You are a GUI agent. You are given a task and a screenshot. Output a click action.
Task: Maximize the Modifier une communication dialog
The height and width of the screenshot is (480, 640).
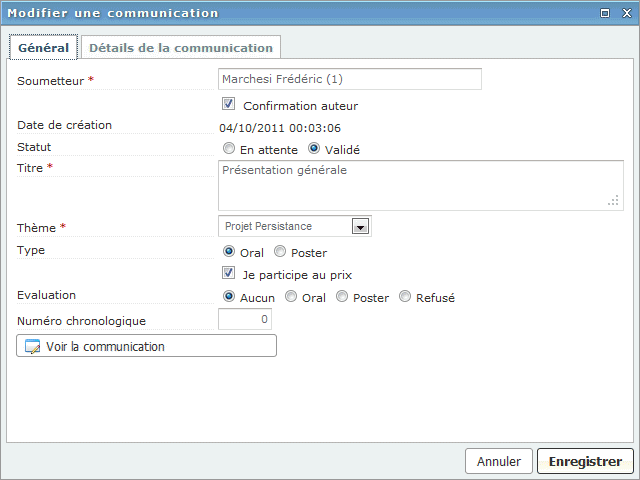[605, 13]
